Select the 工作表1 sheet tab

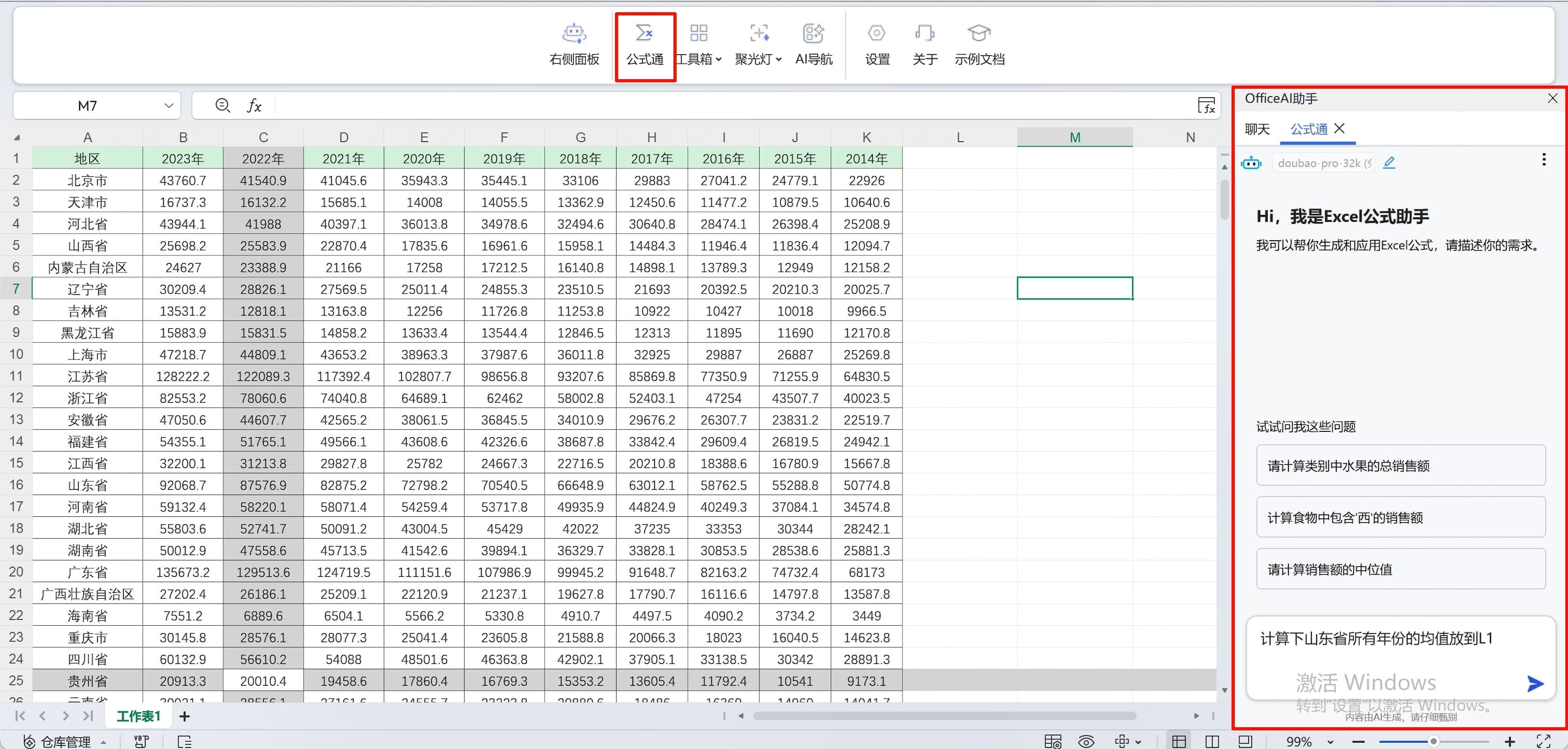point(138,716)
